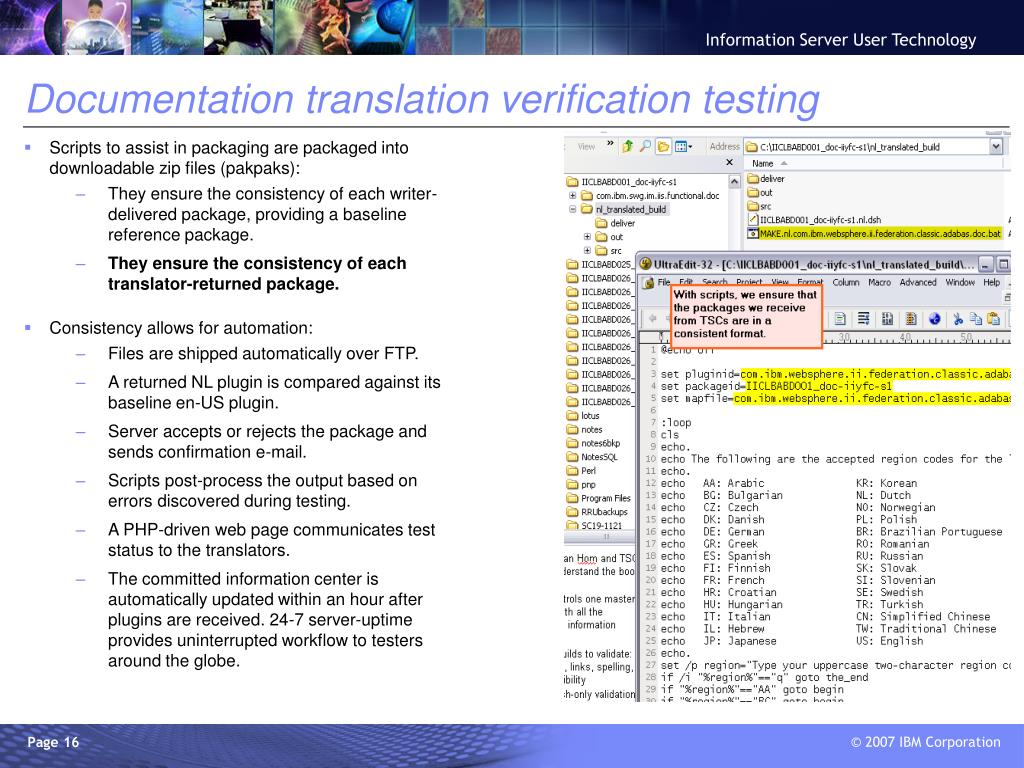Viewport: 1024px width, 768px height.
Task: Toggle the Folders pane icon in Explorer toolbar
Action: click(x=663, y=146)
